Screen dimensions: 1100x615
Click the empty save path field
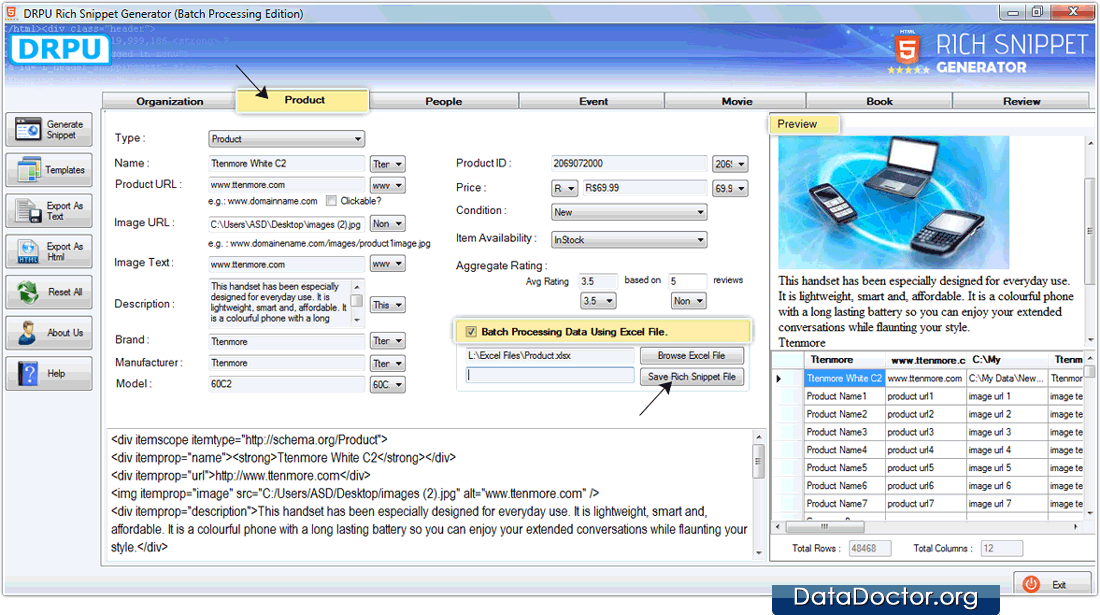pyautogui.click(x=550, y=375)
